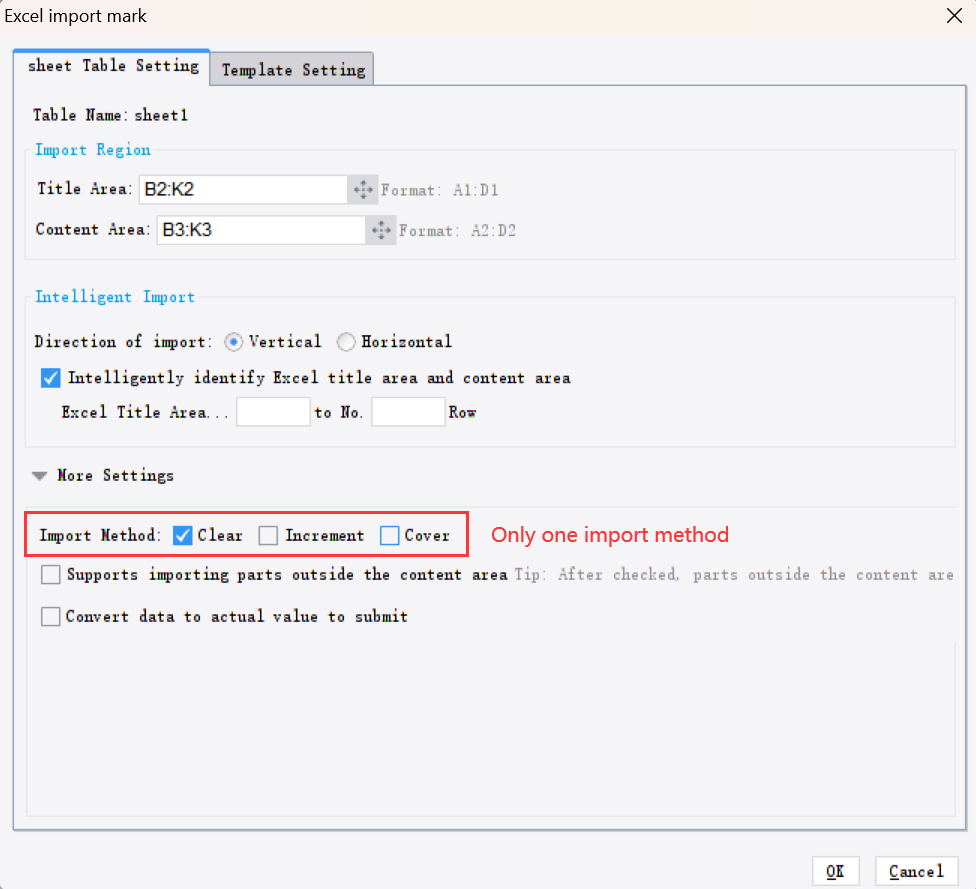
Task: Select the Vertical import direction
Action: [x=233, y=341]
